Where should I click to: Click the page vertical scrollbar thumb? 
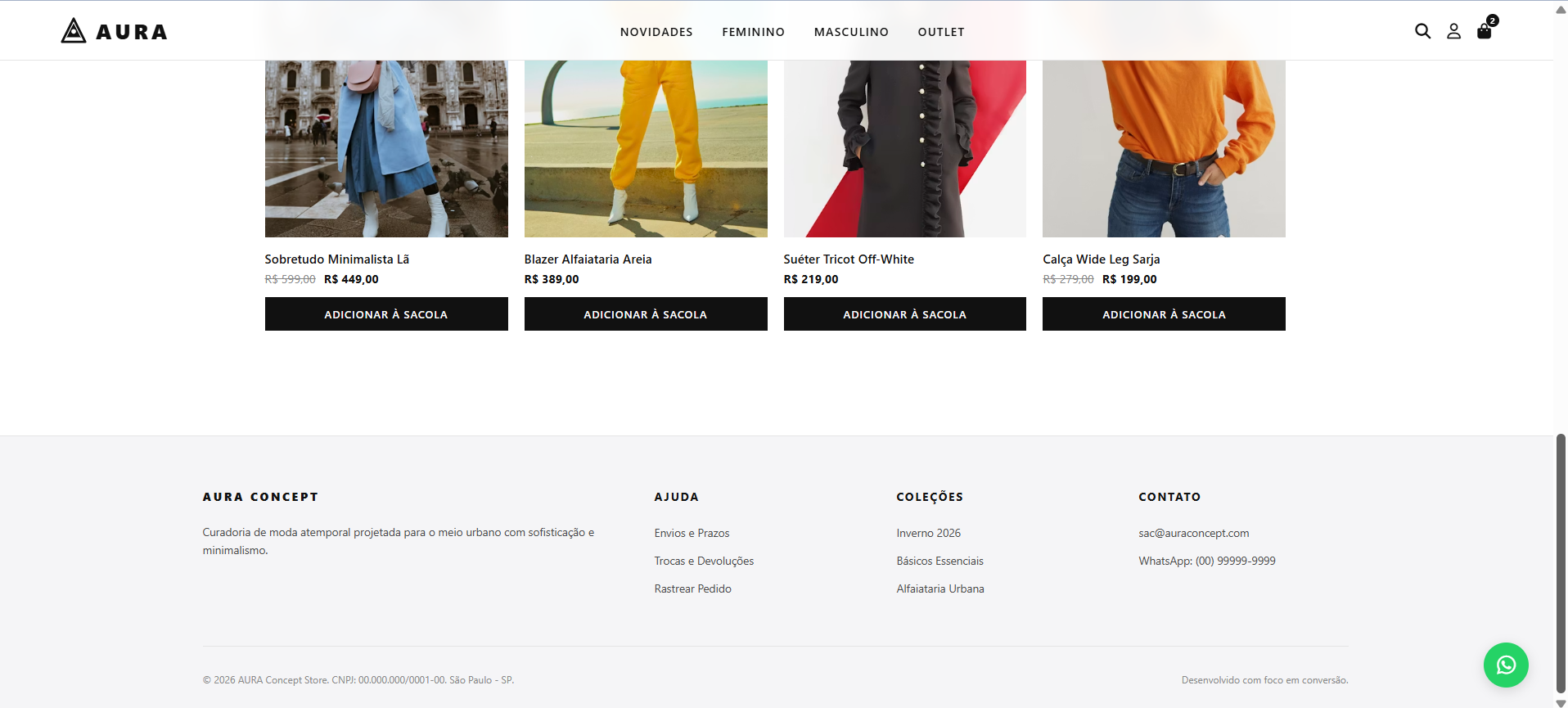click(x=1561, y=565)
